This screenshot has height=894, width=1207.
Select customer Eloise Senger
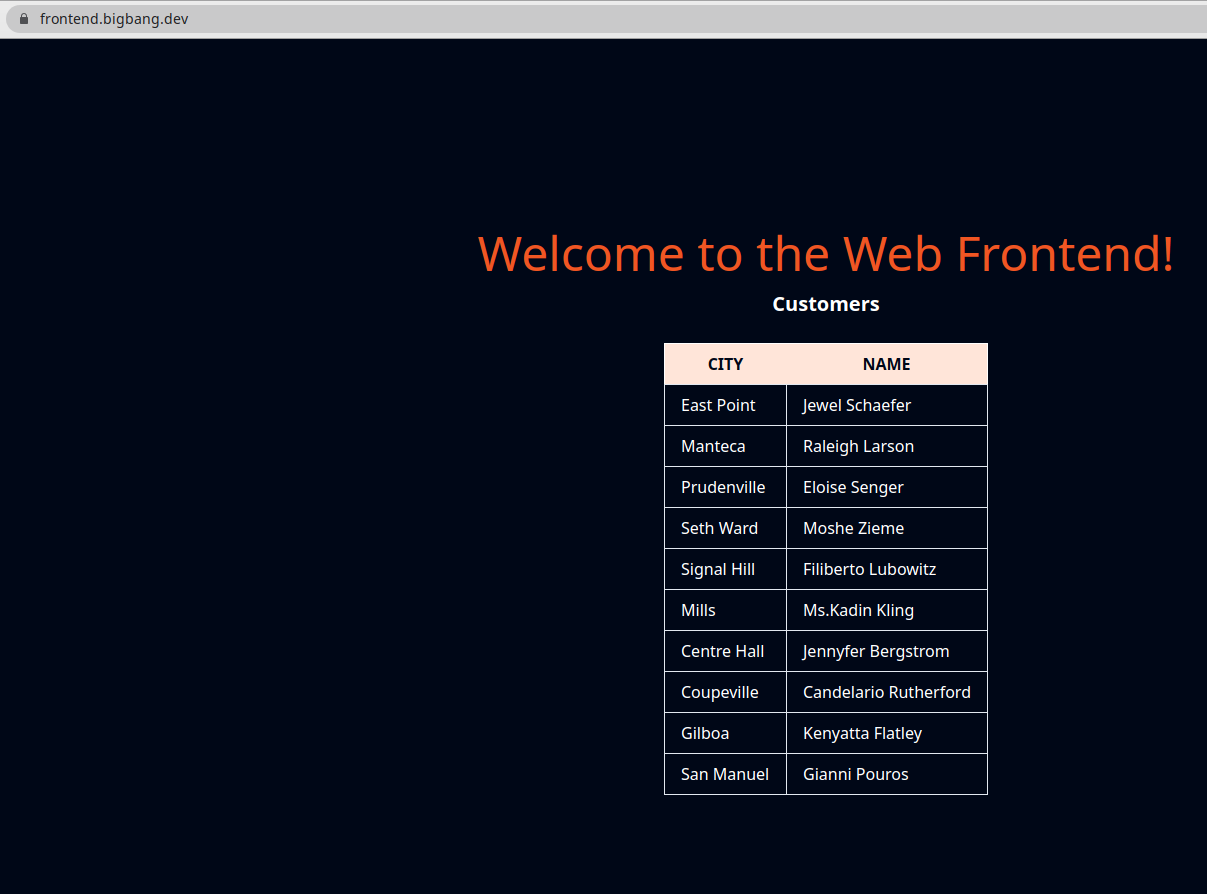click(x=853, y=487)
